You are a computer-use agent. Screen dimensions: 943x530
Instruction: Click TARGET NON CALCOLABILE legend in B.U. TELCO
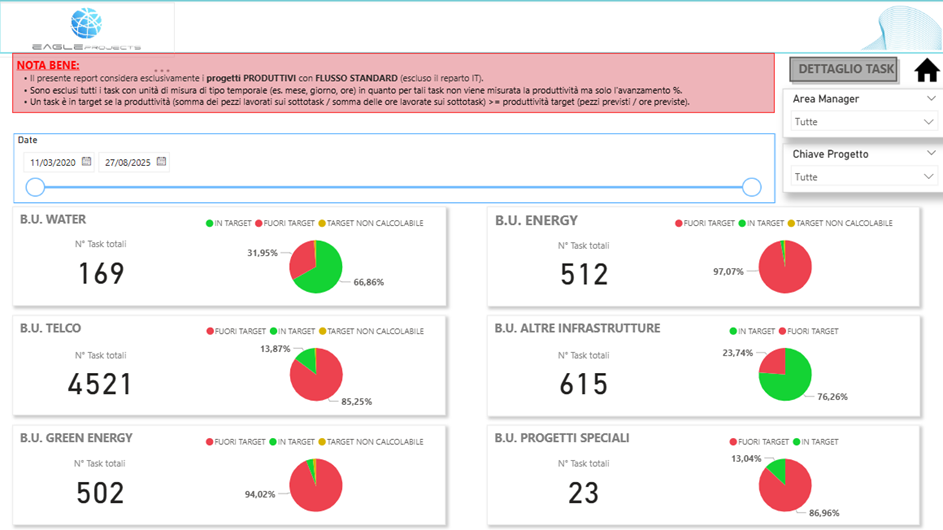[x=322, y=332]
